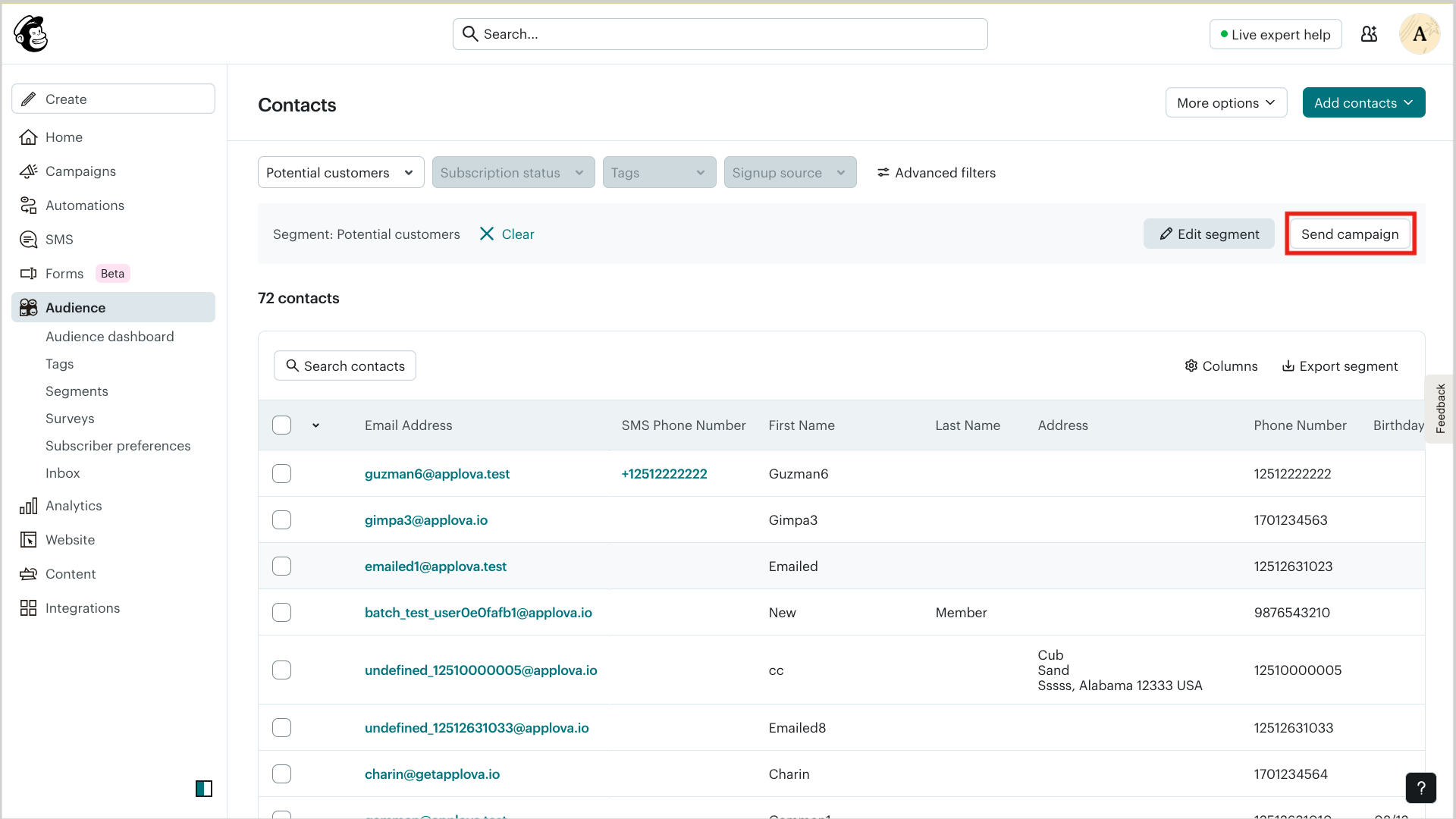The height and width of the screenshot is (819, 1456).
Task: Open the More options dropdown
Action: (x=1225, y=103)
